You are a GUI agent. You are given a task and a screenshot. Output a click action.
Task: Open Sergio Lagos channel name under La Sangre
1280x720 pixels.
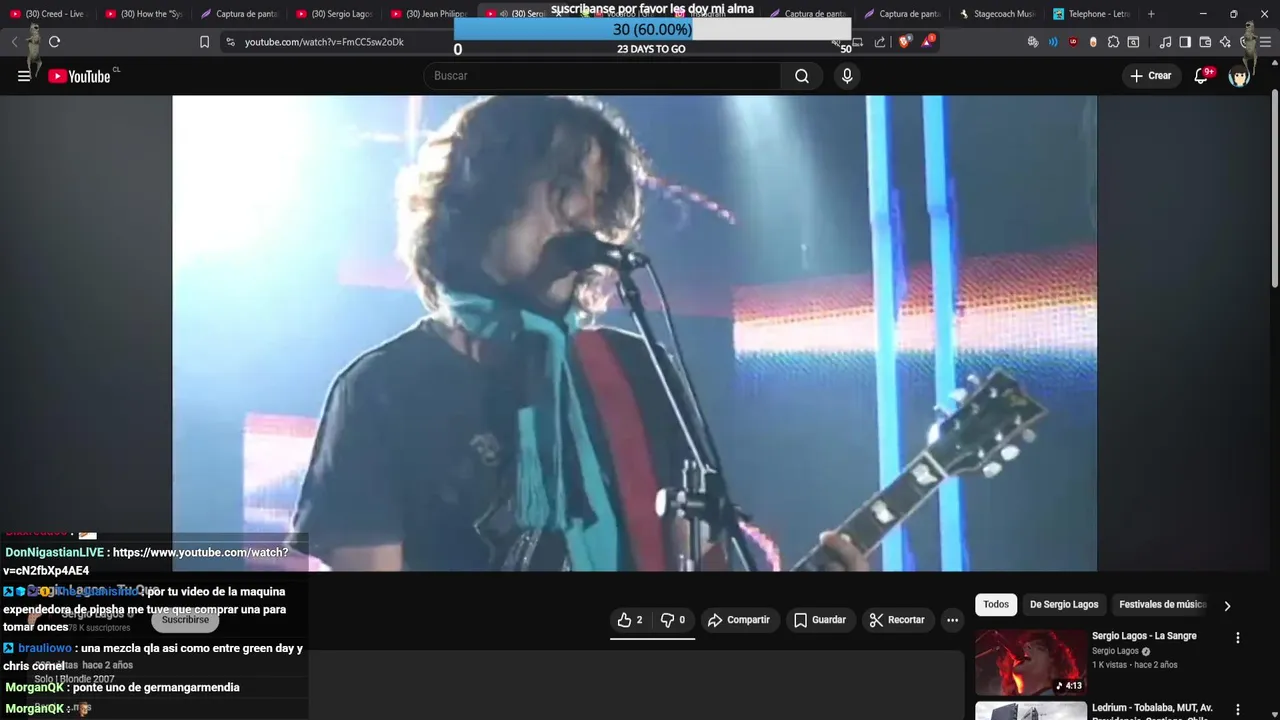pyautogui.click(x=1115, y=651)
